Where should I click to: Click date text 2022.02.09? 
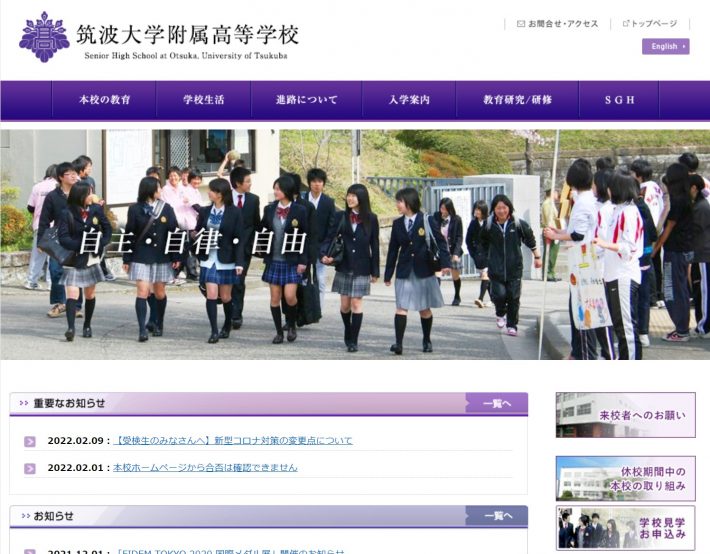tap(76, 441)
